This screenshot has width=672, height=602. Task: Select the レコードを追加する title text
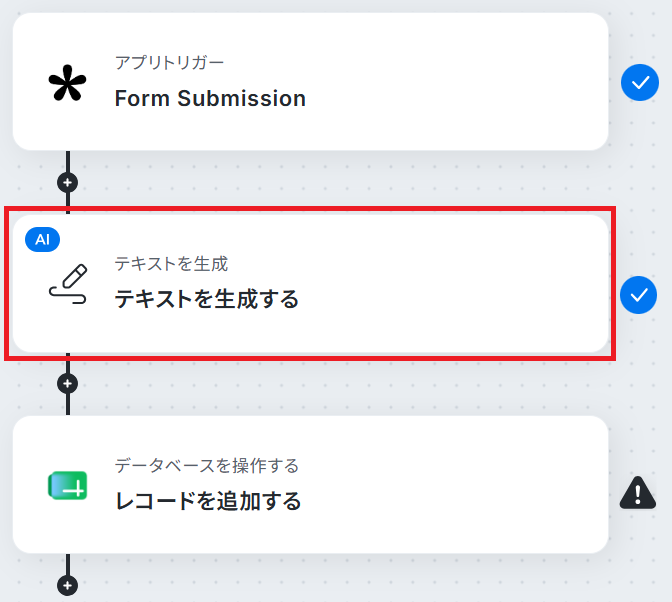[x=208, y=501]
